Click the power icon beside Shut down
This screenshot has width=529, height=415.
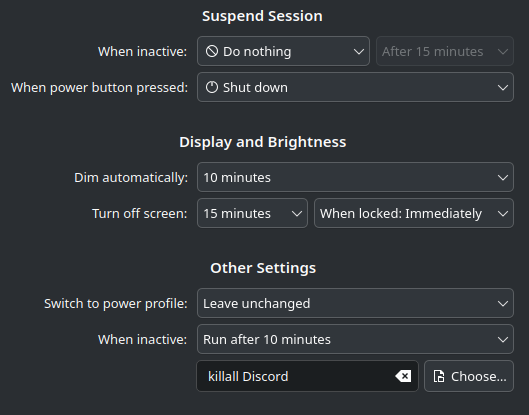tap(212, 87)
